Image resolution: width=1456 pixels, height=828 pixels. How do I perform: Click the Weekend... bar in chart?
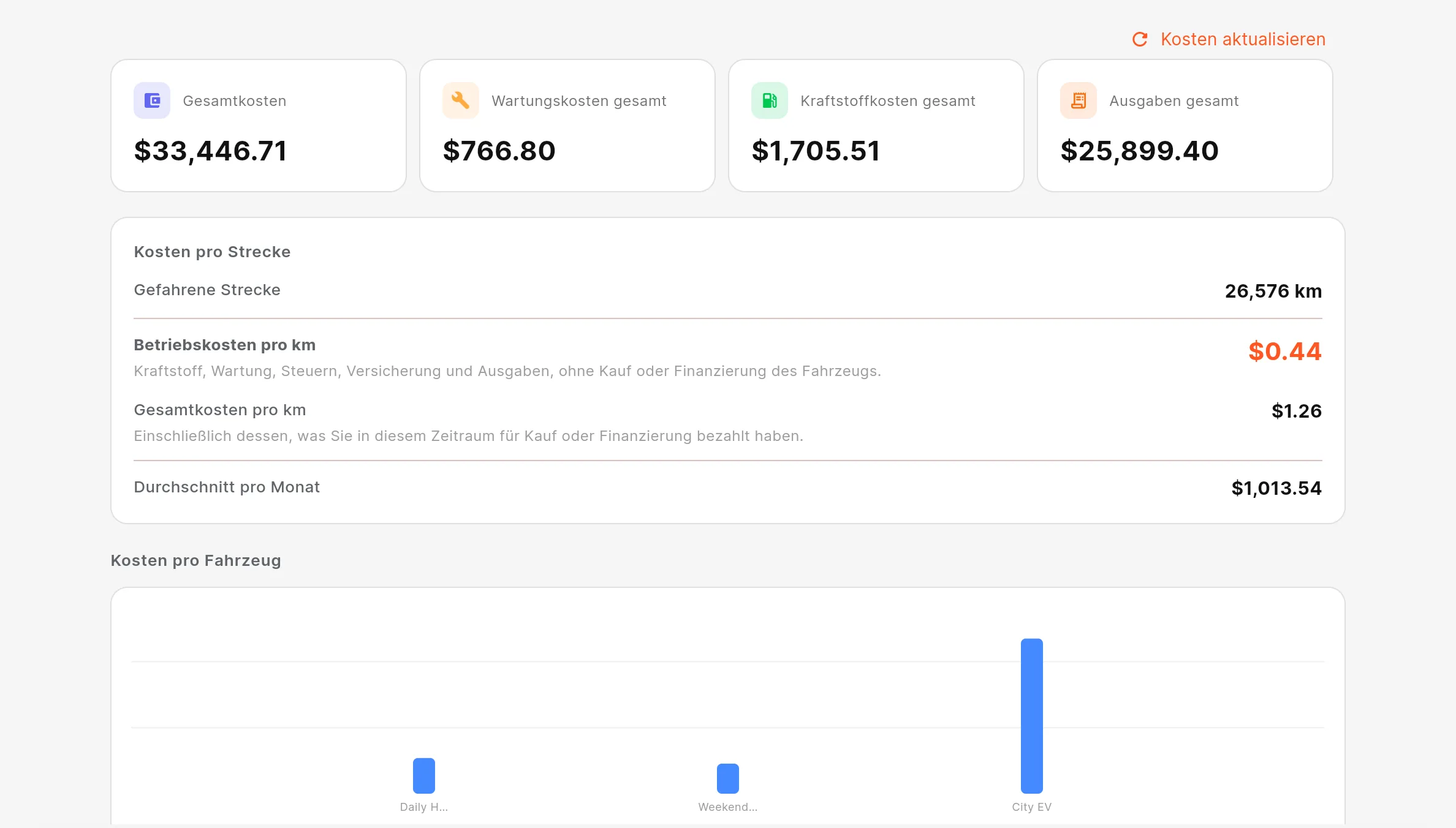click(728, 778)
